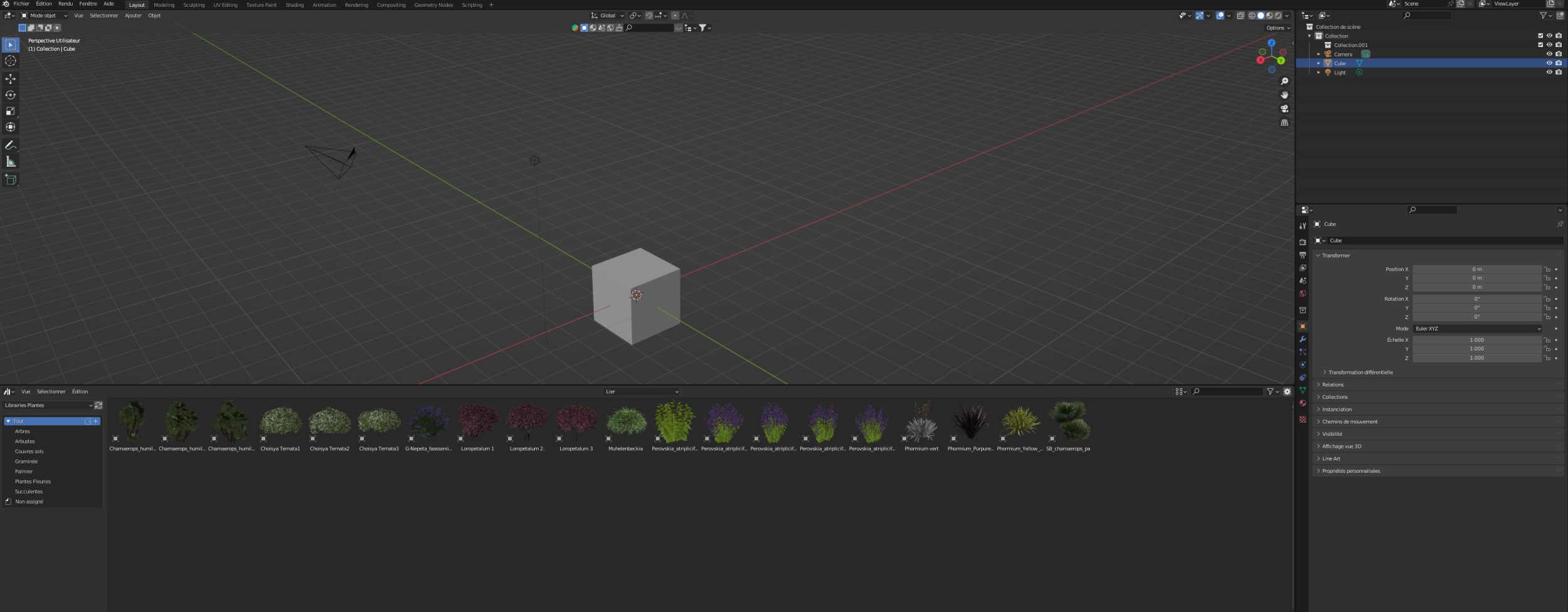This screenshot has height=612, width=1568.
Task: Open the Euler XYZ rotation mode dropdown
Action: pos(1477,328)
